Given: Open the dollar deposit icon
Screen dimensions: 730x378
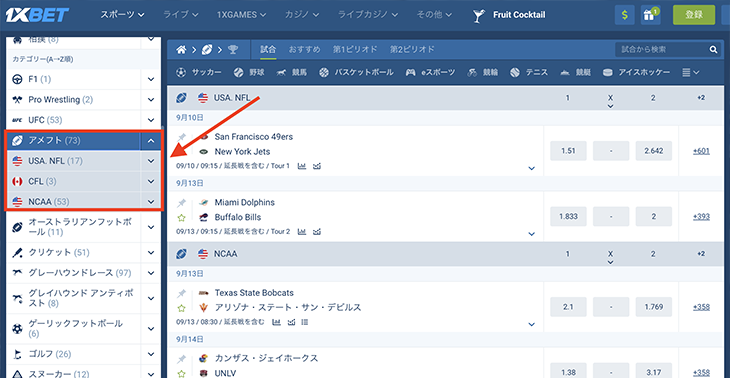Looking at the screenshot, I should tap(624, 15).
